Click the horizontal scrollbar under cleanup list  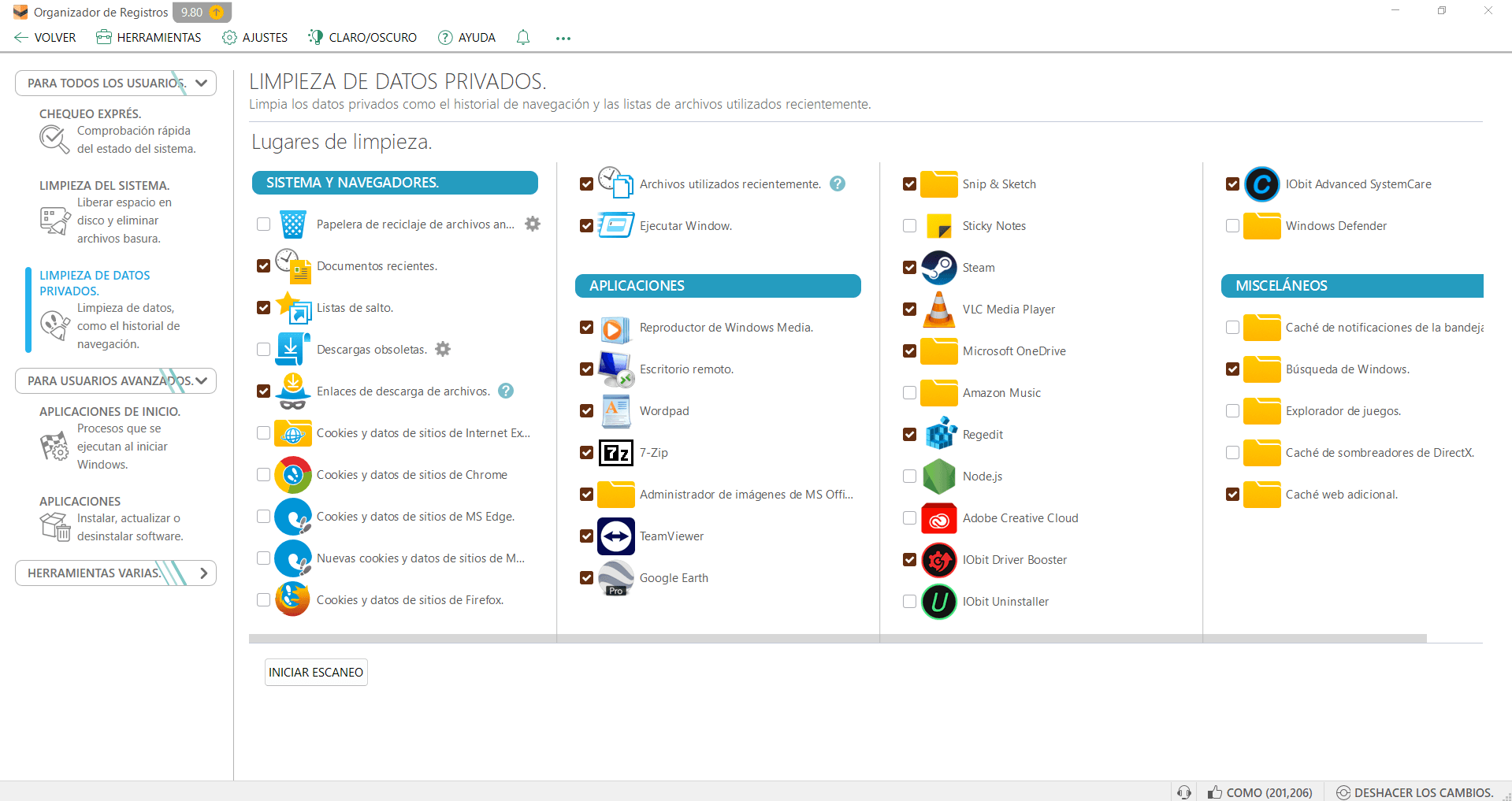pos(838,639)
